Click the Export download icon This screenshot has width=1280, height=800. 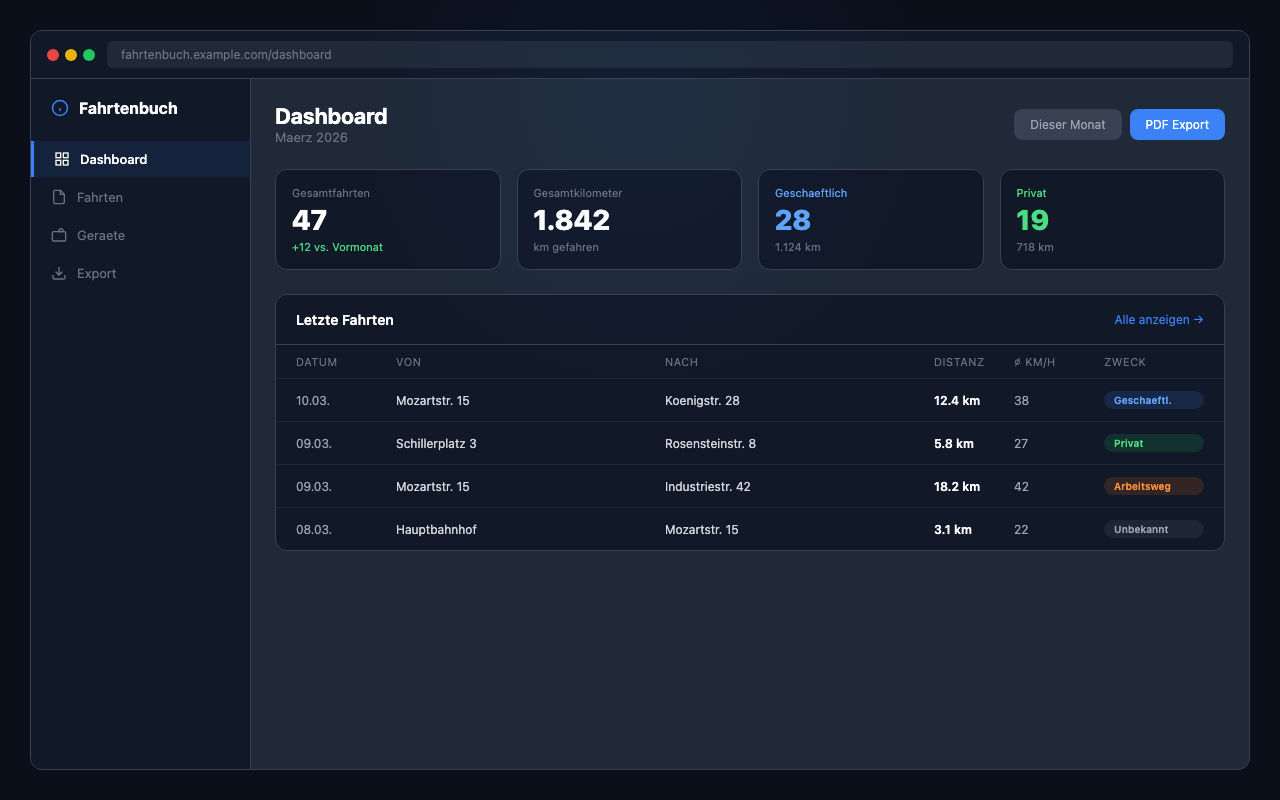[59, 273]
